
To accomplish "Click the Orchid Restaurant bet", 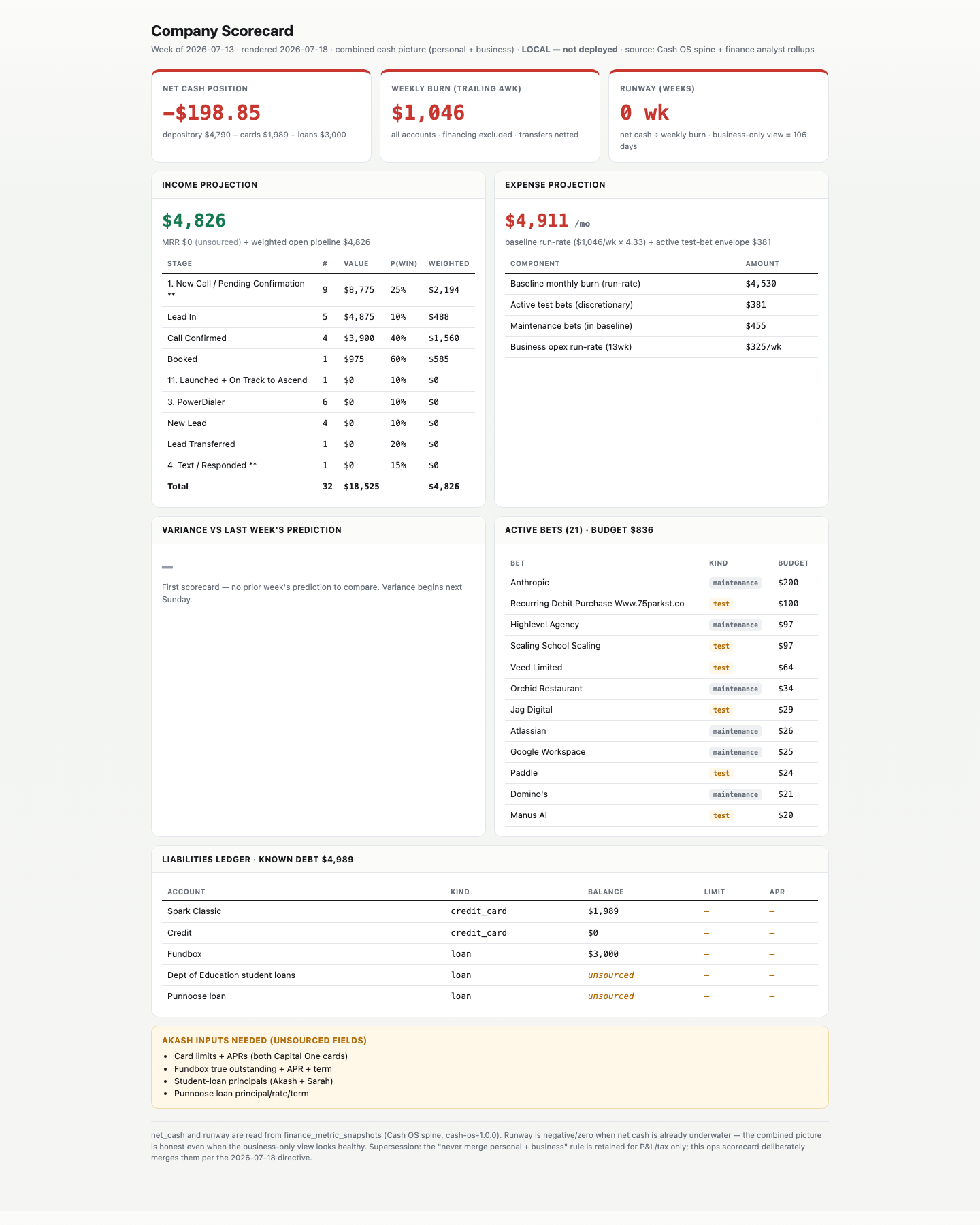I will pos(546,689).
